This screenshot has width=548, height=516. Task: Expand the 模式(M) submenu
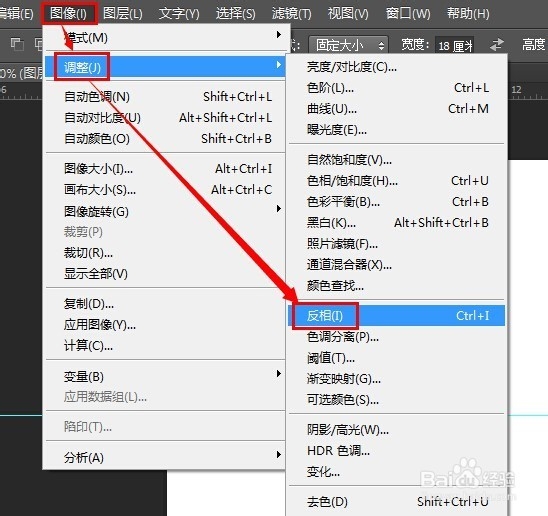tap(166, 37)
